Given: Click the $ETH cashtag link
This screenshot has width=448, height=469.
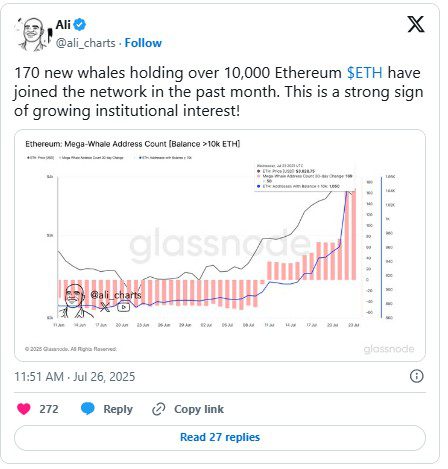Looking at the screenshot, I should [x=365, y=73].
